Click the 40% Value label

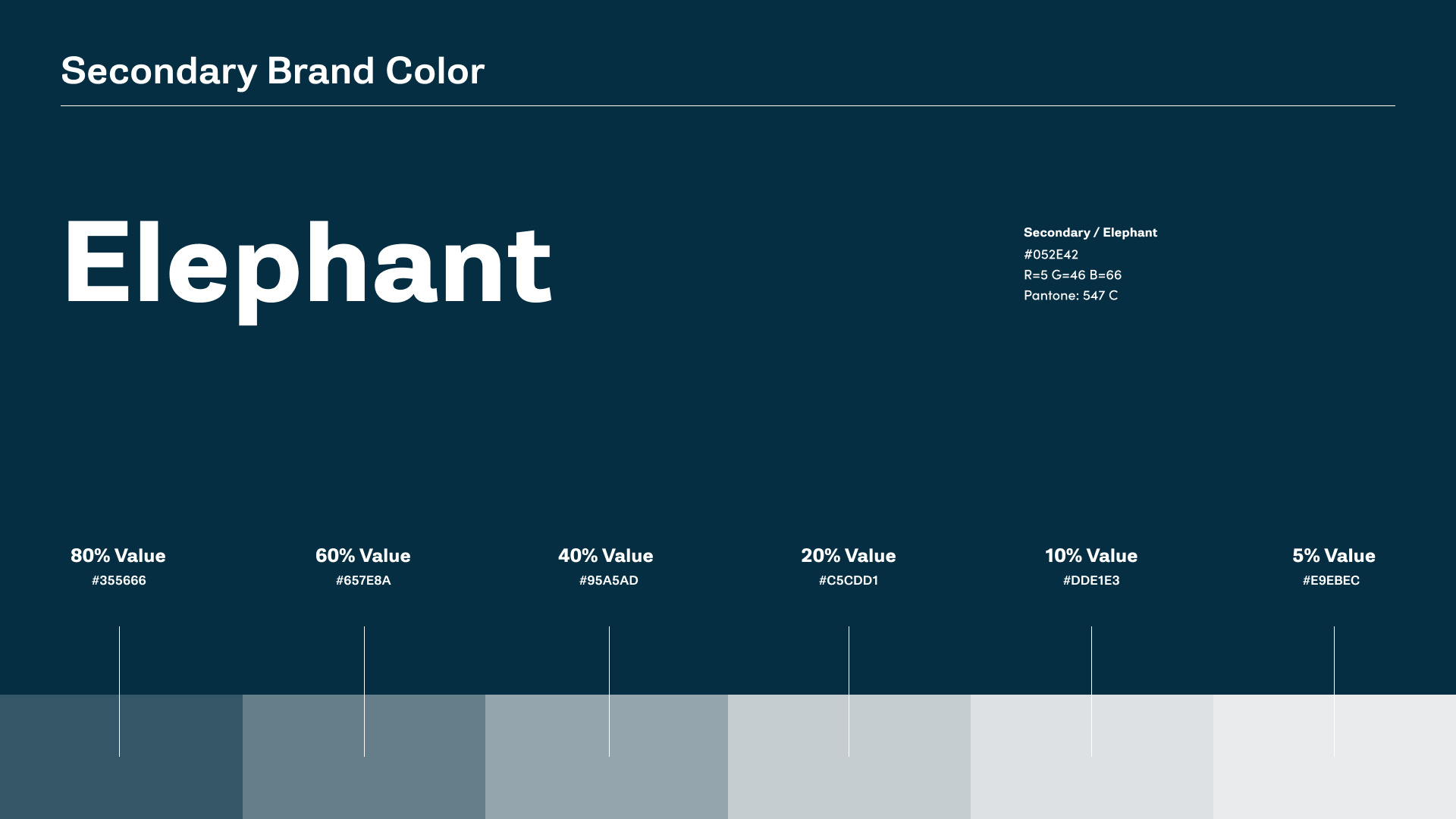605,556
